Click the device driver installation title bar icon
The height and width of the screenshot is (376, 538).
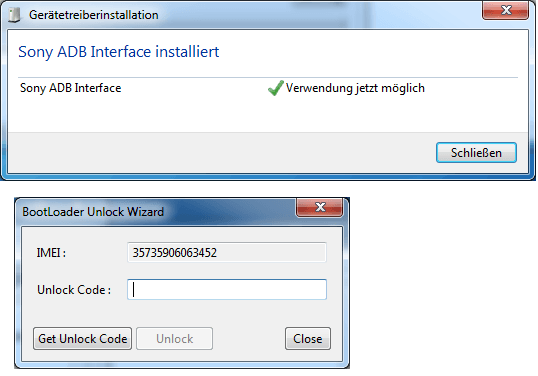point(14,15)
